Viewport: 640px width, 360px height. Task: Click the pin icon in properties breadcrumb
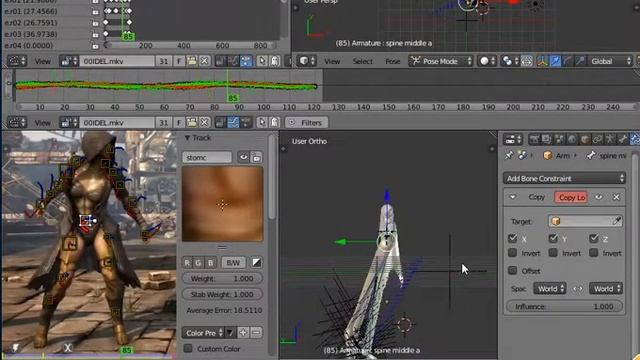pyautogui.click(x=509, y=156)
